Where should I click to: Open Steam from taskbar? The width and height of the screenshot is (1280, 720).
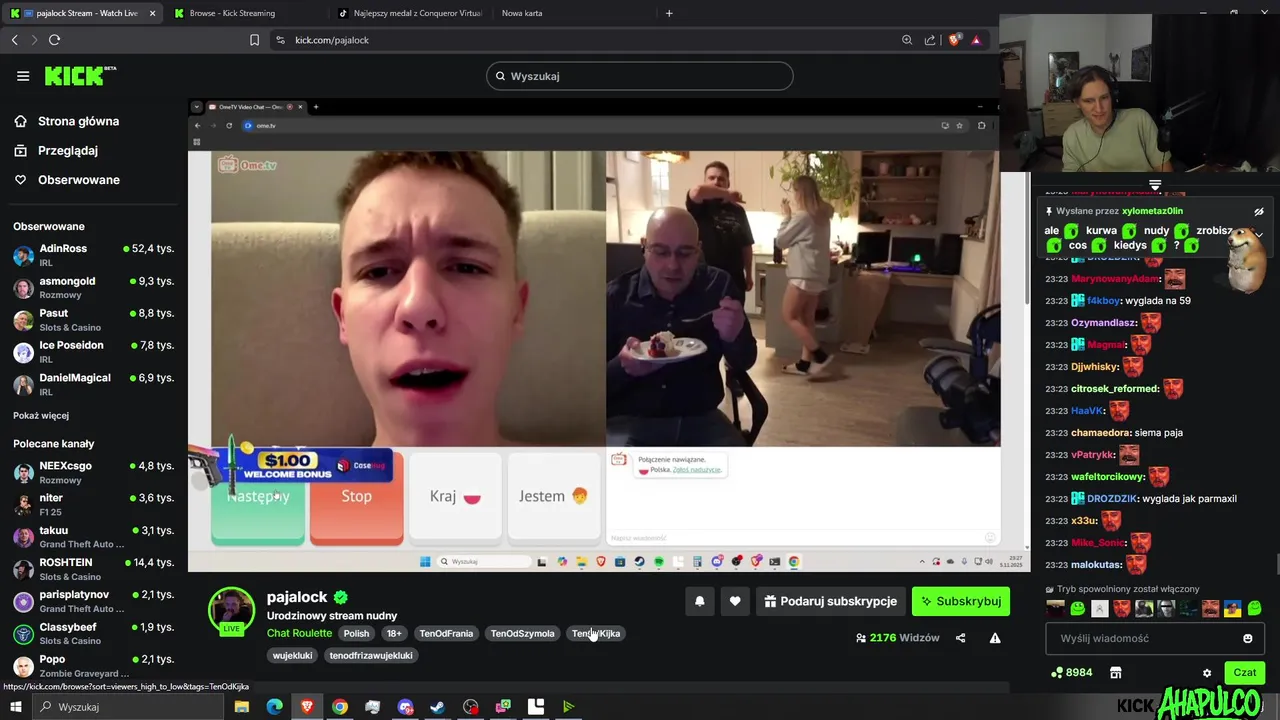(438, 707)
